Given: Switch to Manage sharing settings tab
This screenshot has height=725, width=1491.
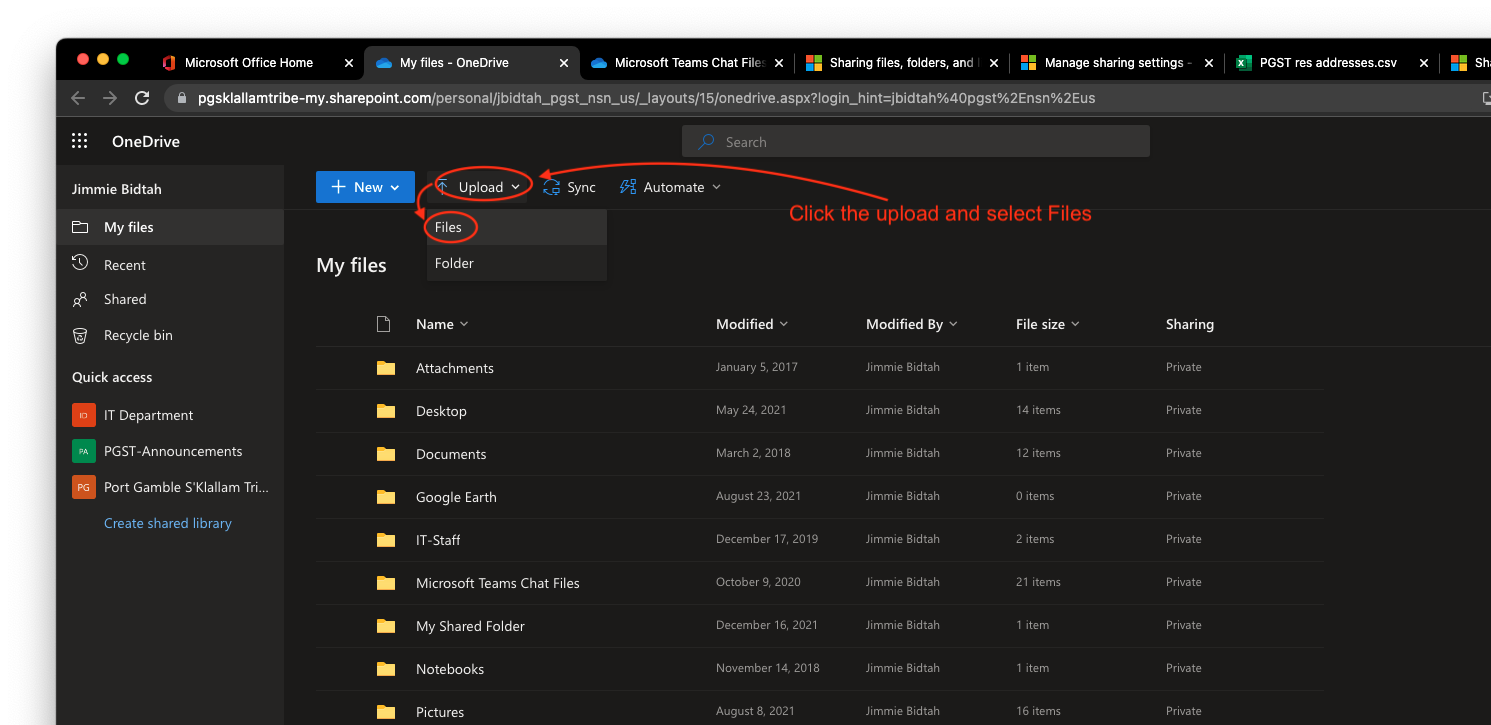Looking at the screenshot, I should pyautogui.click(x=1117, y=62).
